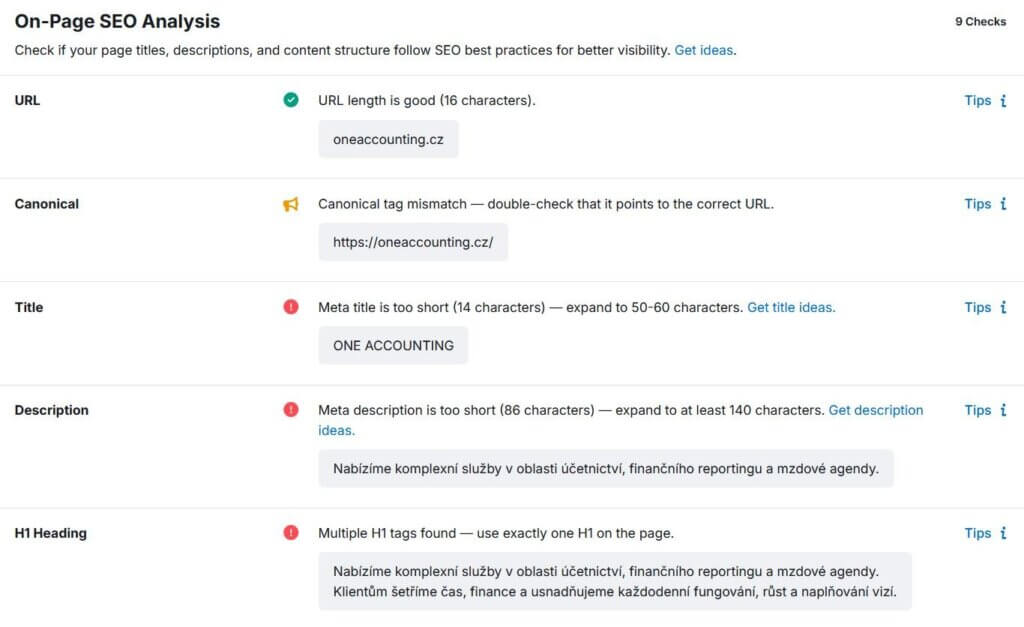This screenshot has height=627, width=1024.
Task: Open the info icon next to Description Tips
Action: [x=1005, y=410]
